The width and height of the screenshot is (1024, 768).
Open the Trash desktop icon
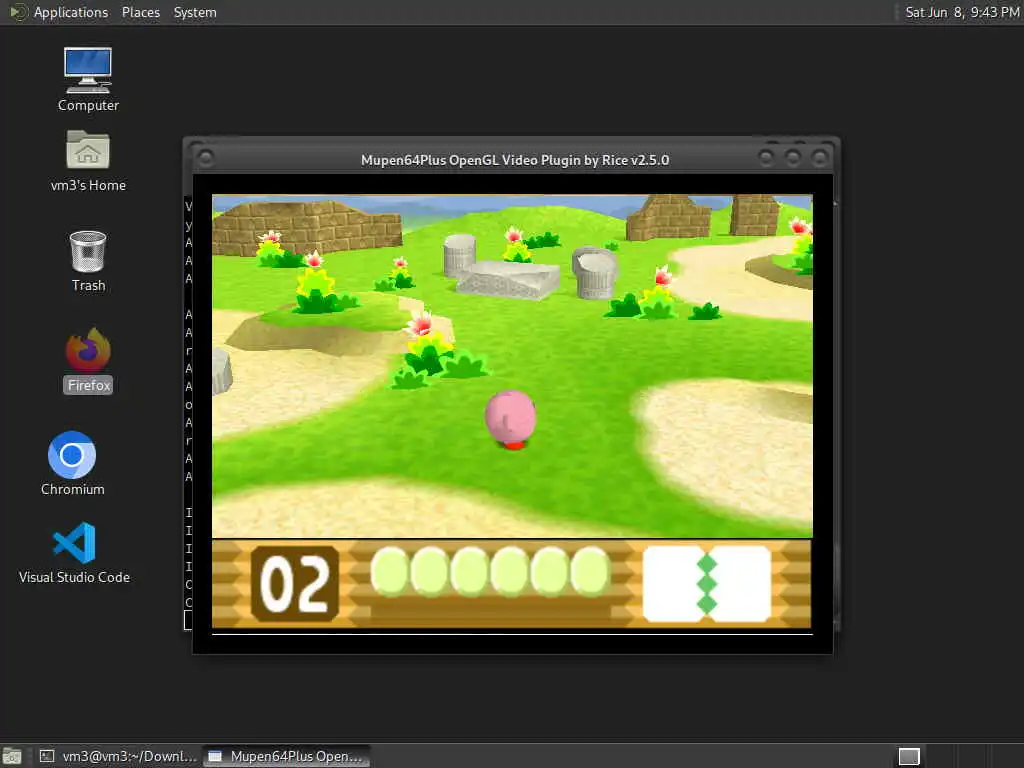[88, 261]
